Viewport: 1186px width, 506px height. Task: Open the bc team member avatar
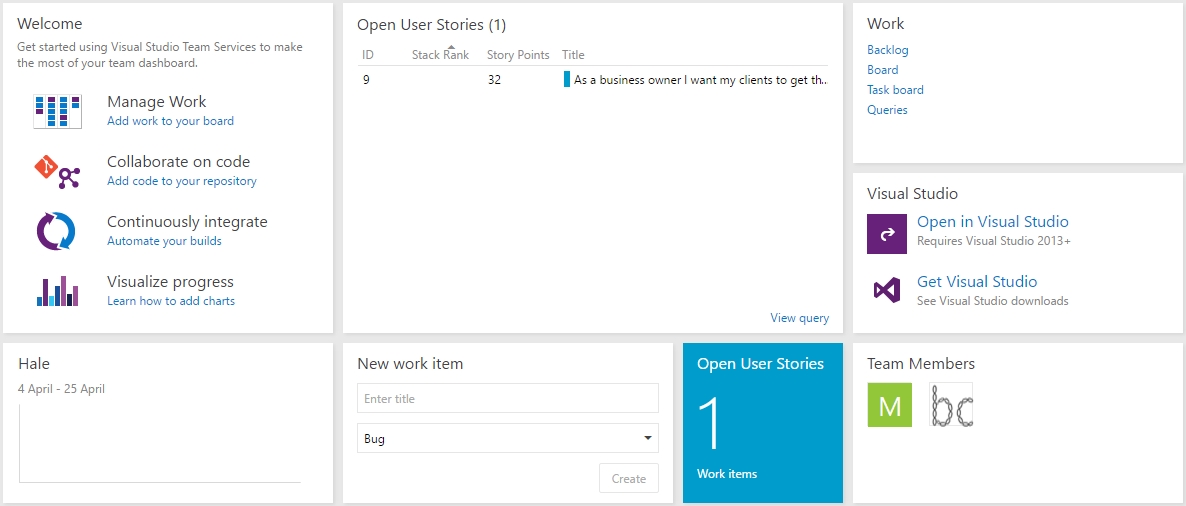coord(952,405)
